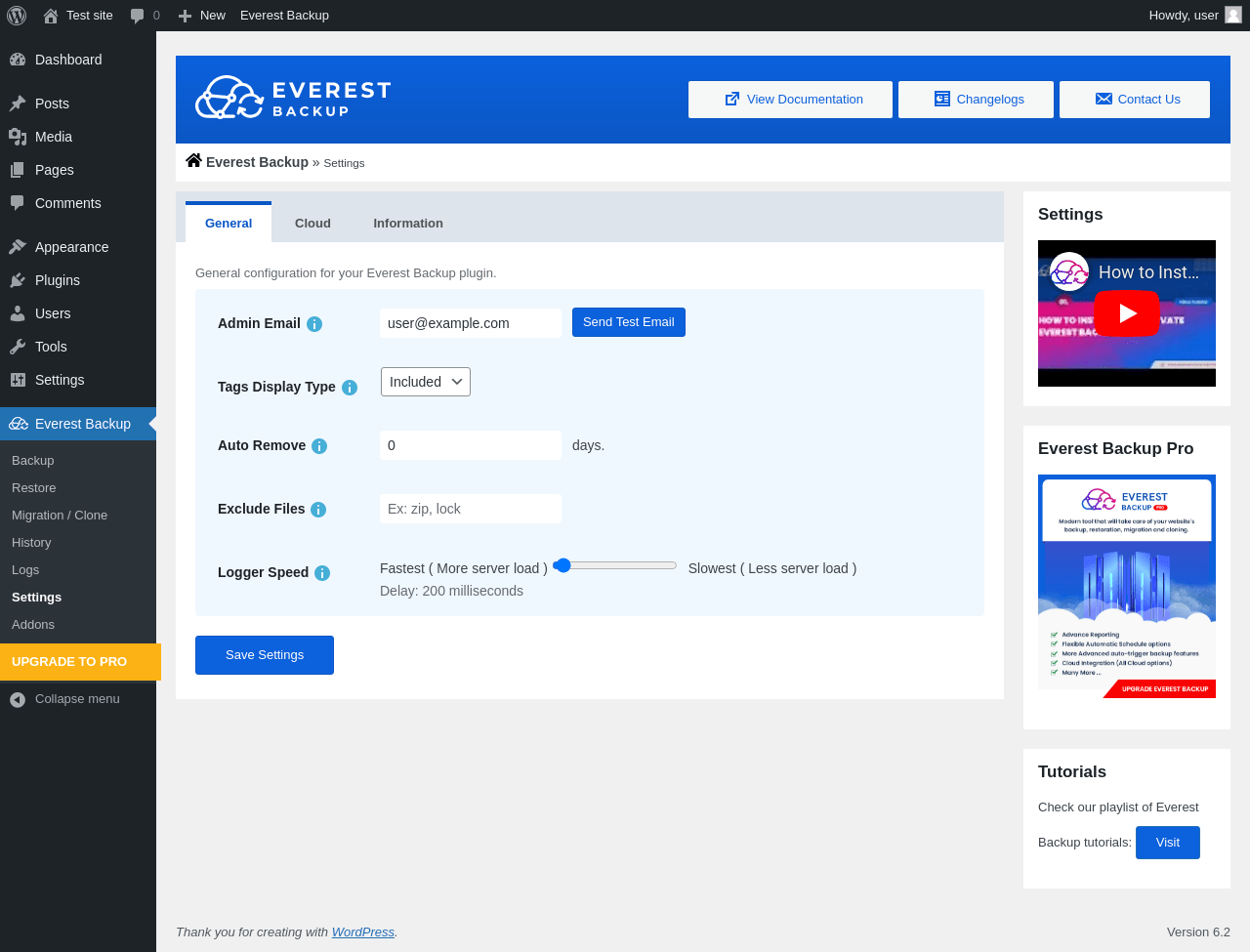Switch to the Cloud tab

click(x=312, y=224)
